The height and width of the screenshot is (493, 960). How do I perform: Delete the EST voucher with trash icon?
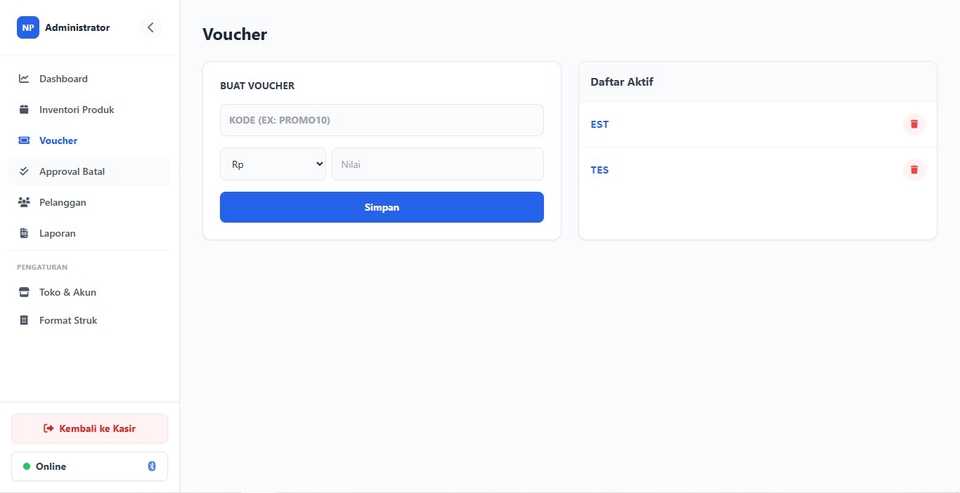pyautogui.click(x=914, y=124)
